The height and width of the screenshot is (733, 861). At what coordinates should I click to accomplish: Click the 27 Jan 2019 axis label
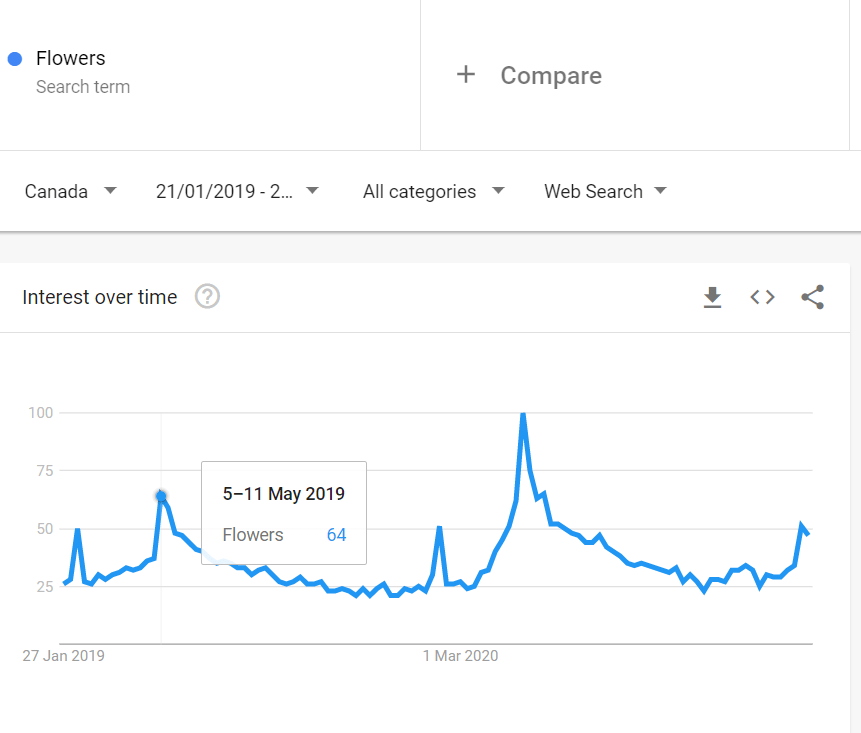[x=63, y=656]
